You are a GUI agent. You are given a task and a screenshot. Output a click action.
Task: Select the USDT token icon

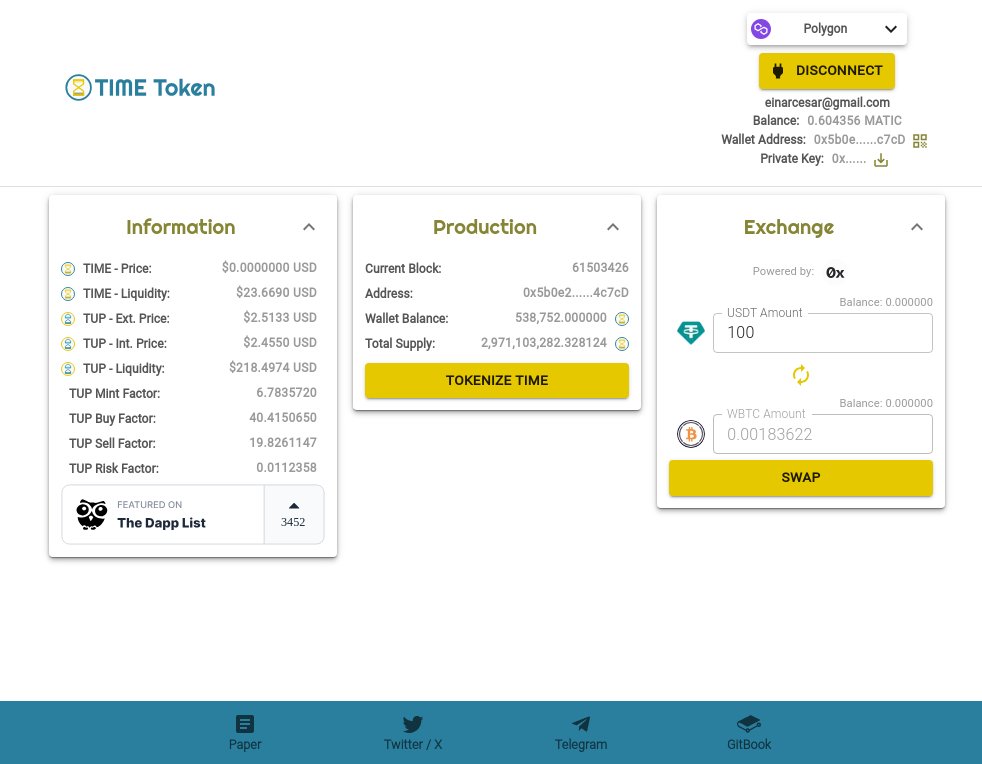point(691,332)
